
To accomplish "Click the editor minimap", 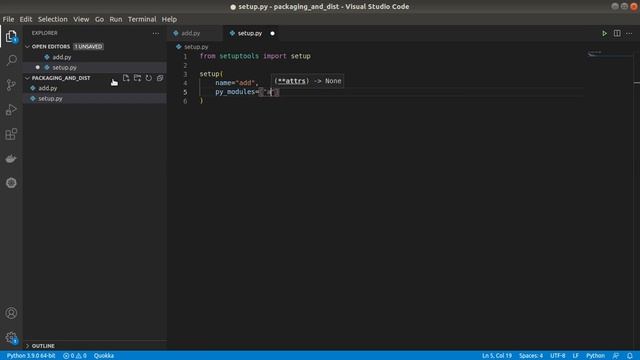I will click(610, 54).
